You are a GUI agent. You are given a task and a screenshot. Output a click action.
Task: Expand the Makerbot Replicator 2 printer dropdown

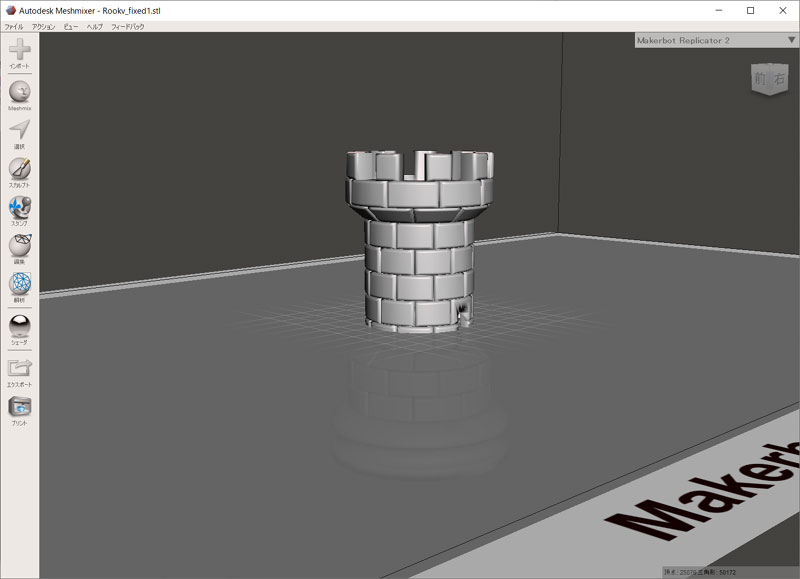pos(791,40)
